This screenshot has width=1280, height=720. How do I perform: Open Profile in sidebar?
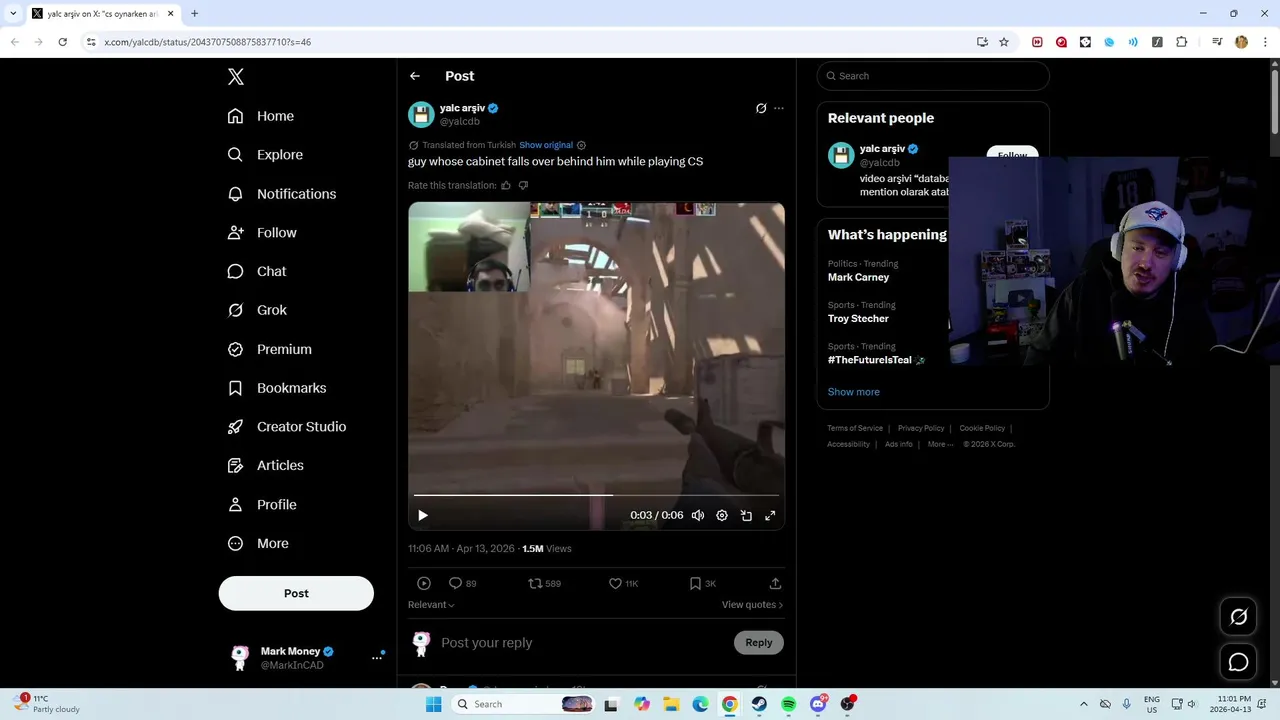point(262,505)
